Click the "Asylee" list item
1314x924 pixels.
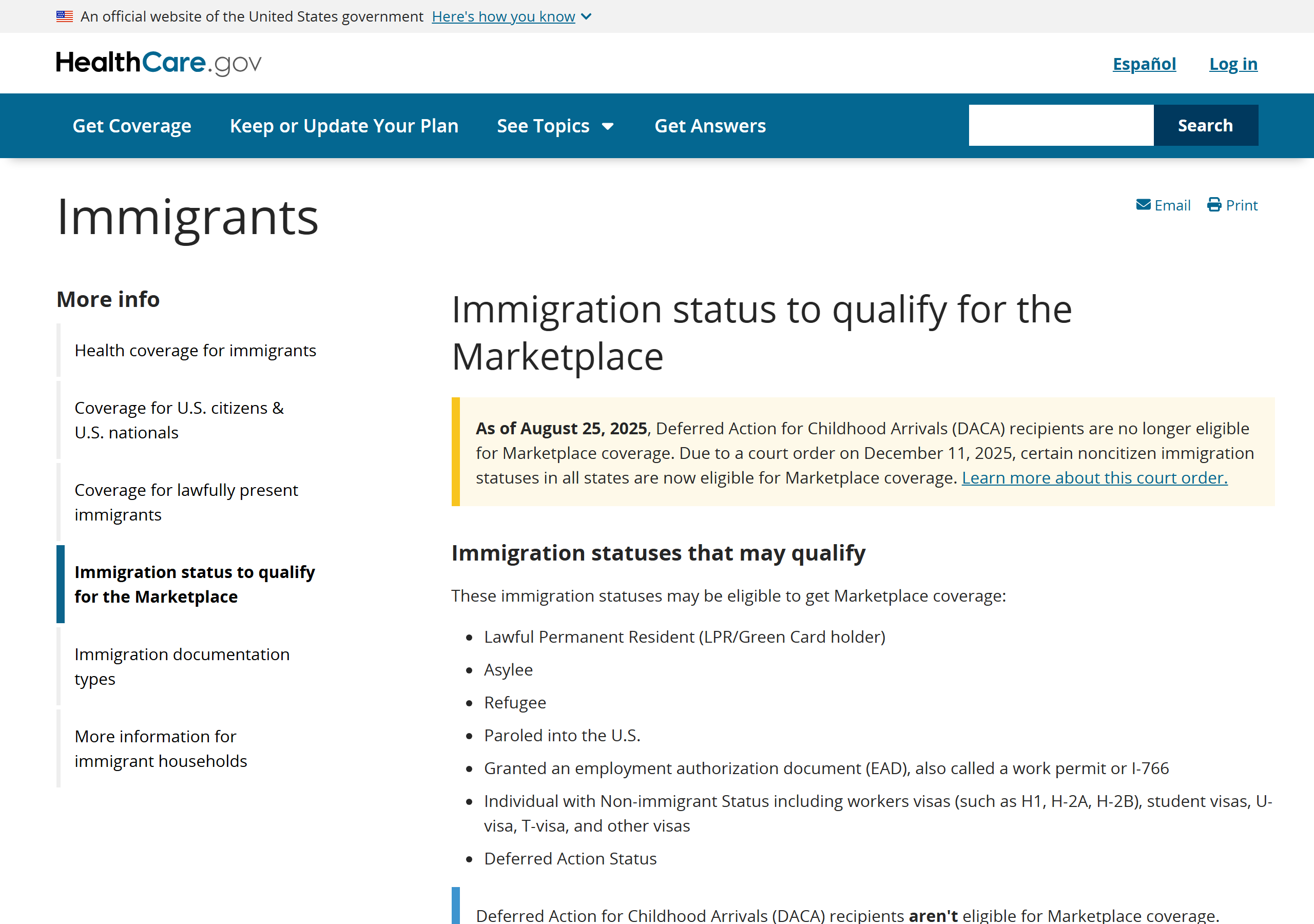(508, 670)
